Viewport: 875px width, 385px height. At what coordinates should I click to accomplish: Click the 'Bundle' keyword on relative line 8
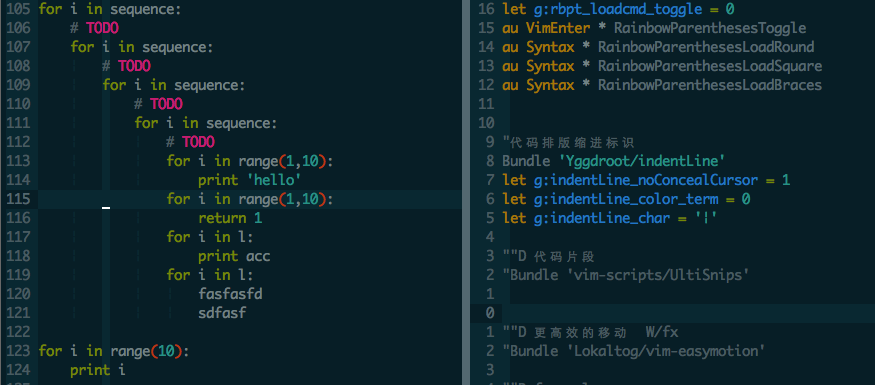[526, 161]
